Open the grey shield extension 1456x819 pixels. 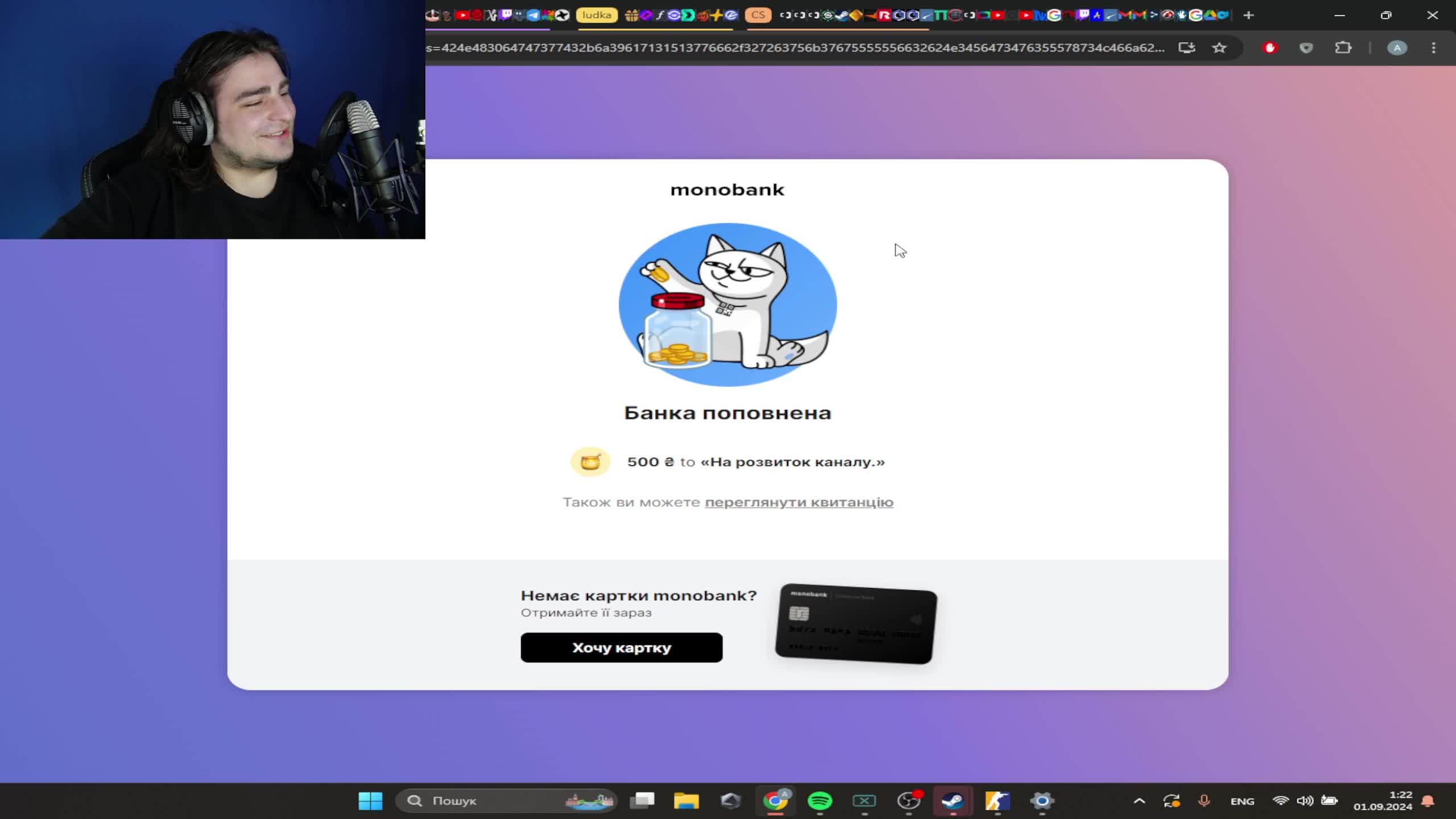click(x=1306, y=48)
